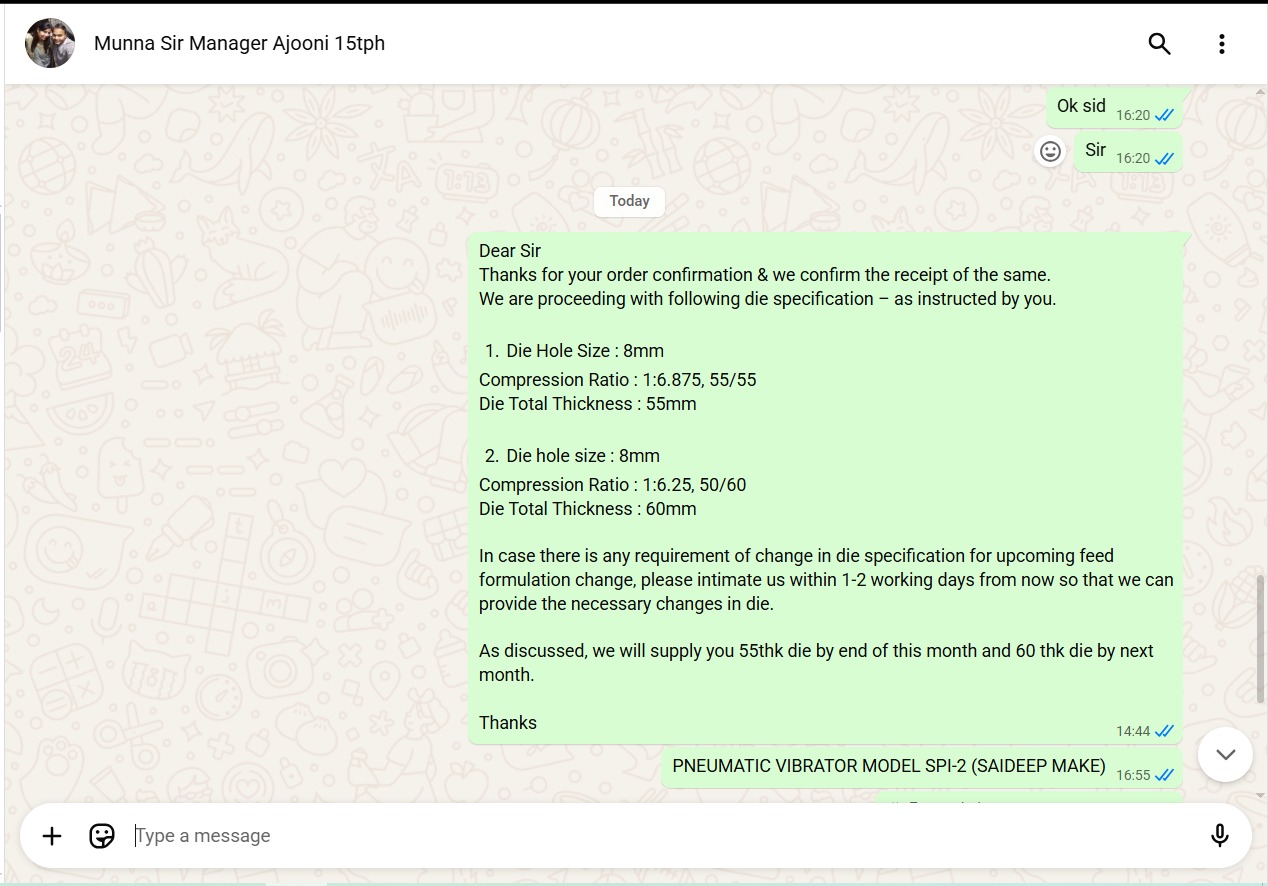Open contact info for Munna Sir Manager Ajooni
Screen dimensions: 1268x886
pyautogui.click(x=239, y=44)
